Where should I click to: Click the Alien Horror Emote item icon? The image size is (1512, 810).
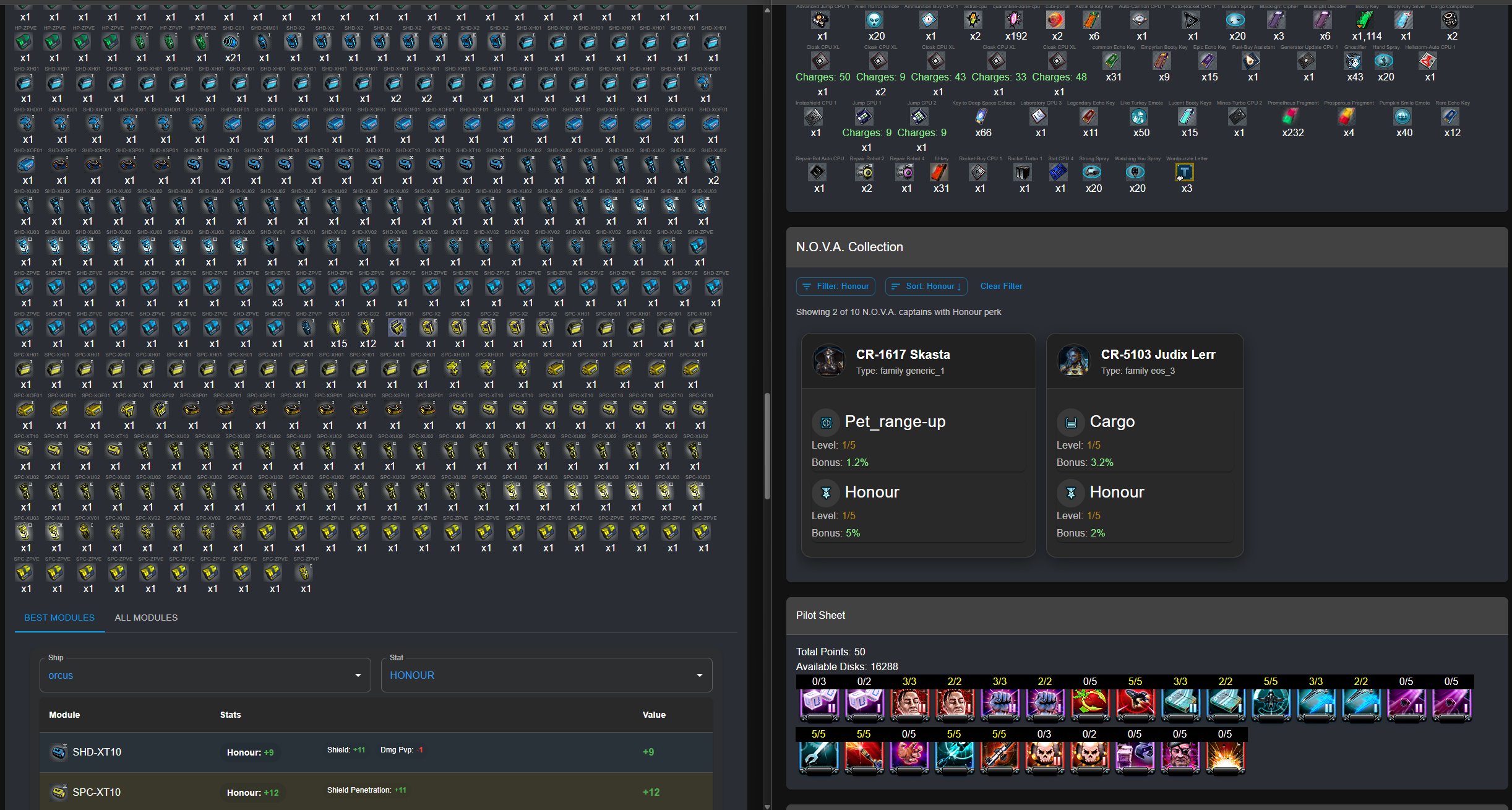pyautogui.click(x=874, y=20)
